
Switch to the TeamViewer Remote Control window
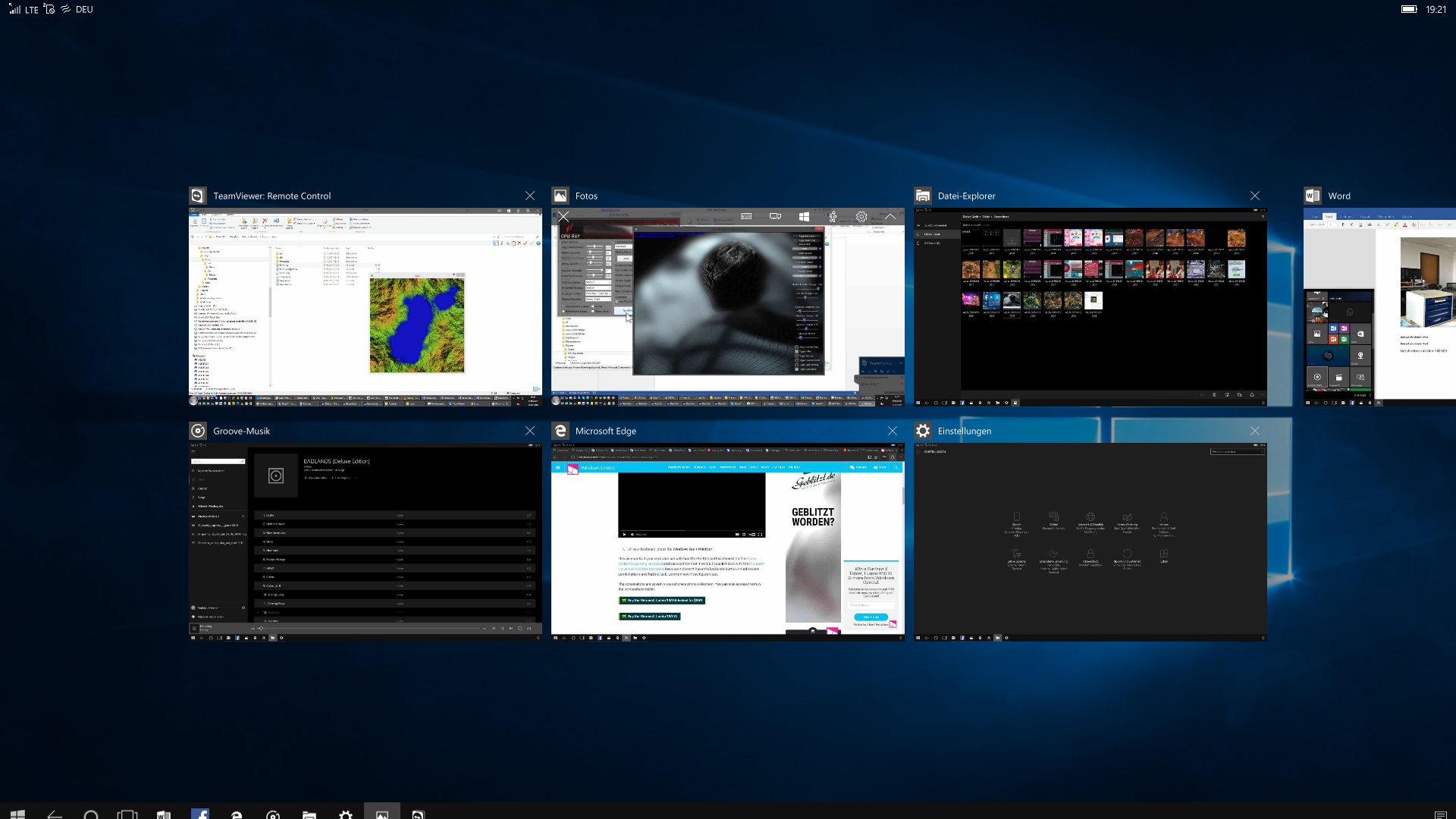(365, 306)
